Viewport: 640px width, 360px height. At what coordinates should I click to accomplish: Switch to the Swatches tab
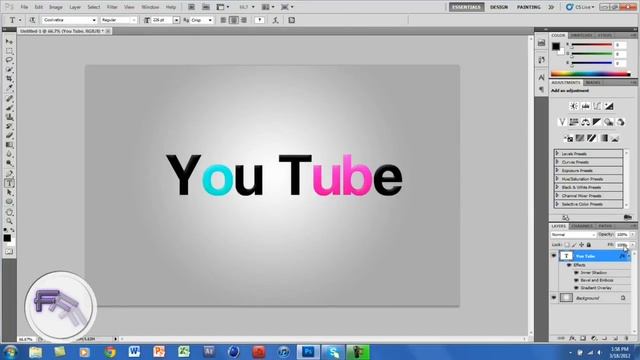581,36
